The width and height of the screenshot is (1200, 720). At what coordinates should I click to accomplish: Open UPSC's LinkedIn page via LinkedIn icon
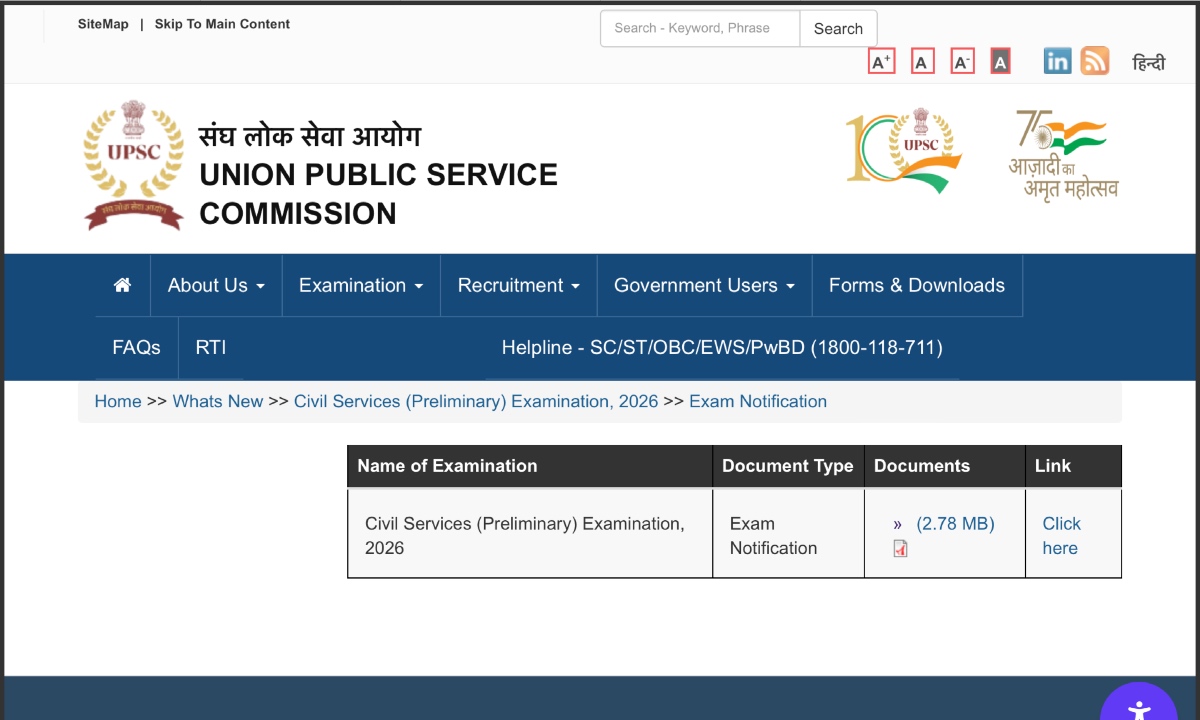pos(1057,60)
